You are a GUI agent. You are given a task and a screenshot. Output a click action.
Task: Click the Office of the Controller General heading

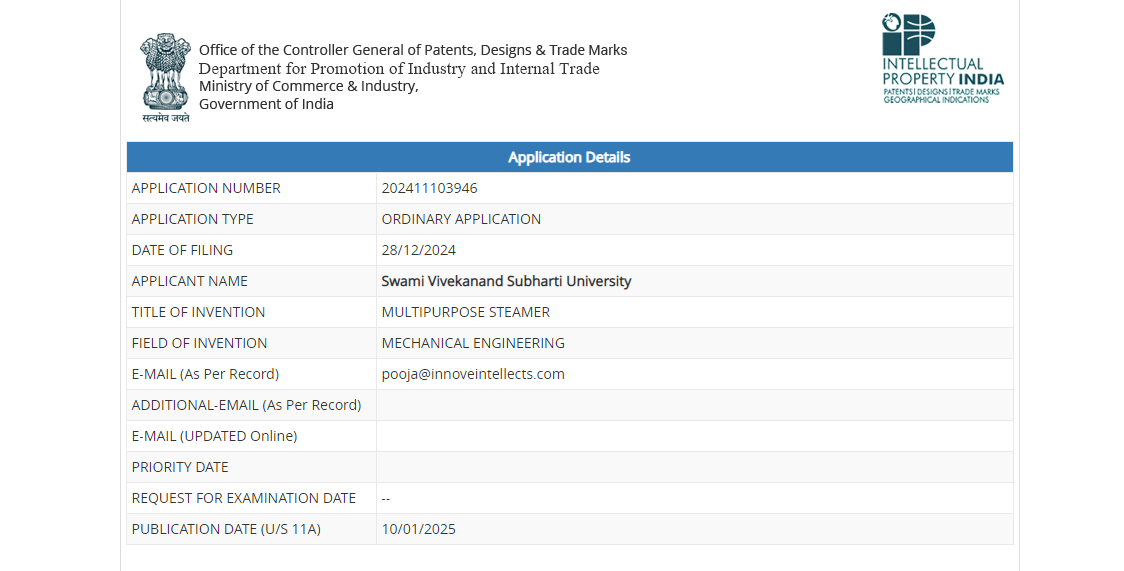pos(413,50)
